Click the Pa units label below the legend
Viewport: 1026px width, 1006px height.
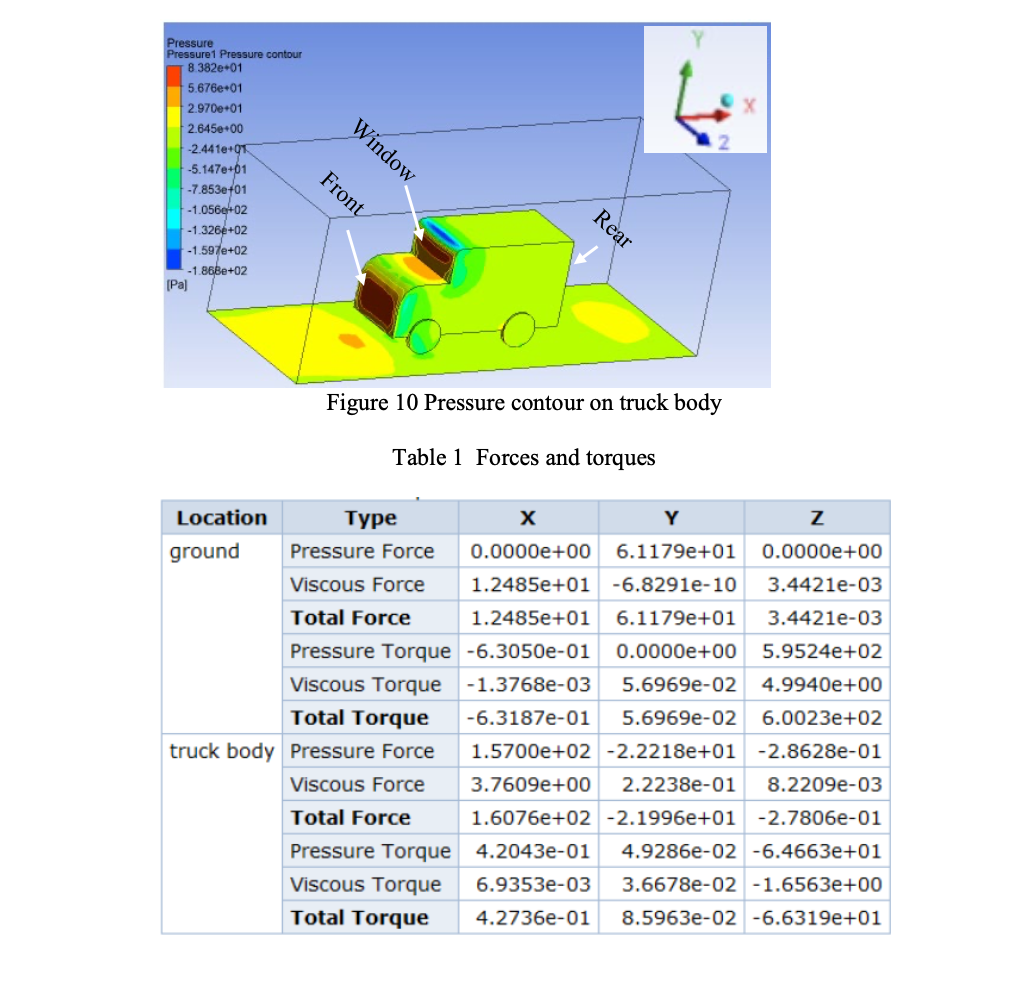click(x=178, y=282)
